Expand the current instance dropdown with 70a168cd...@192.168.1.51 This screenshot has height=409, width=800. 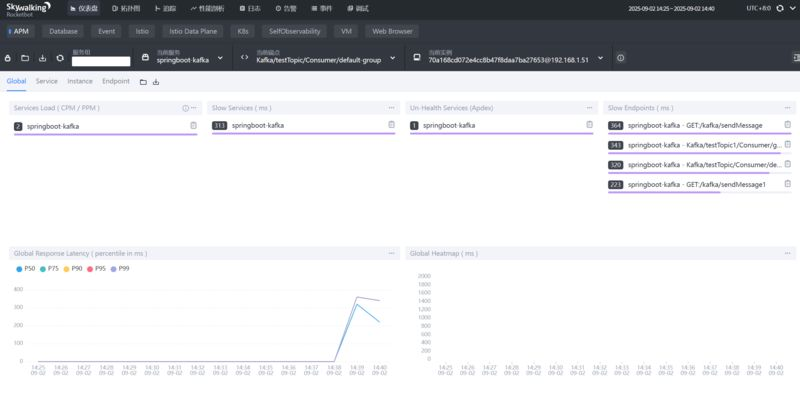(601, 58)
